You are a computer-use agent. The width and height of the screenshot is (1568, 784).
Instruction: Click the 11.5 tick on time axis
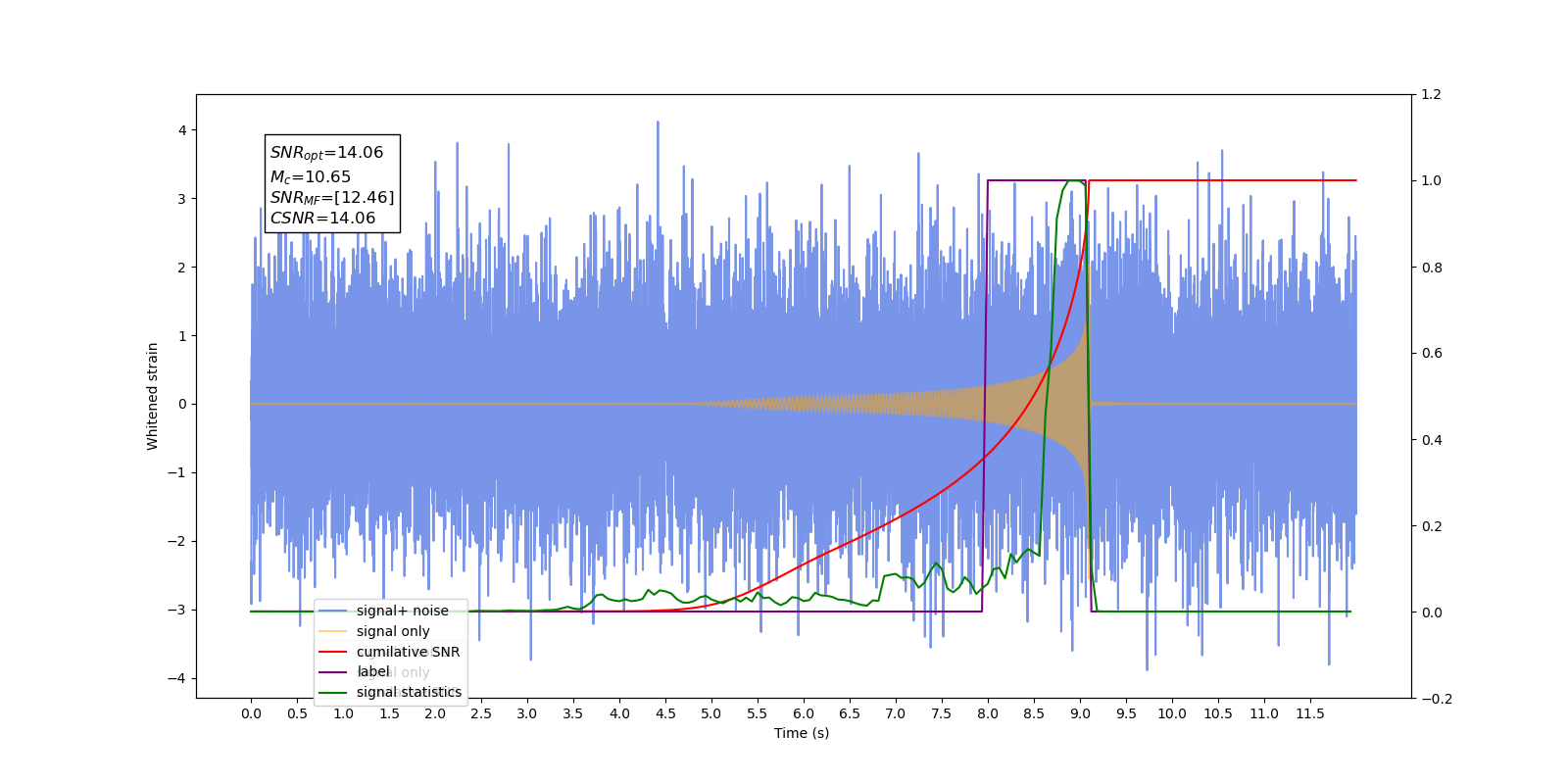tap(1310, 713)
